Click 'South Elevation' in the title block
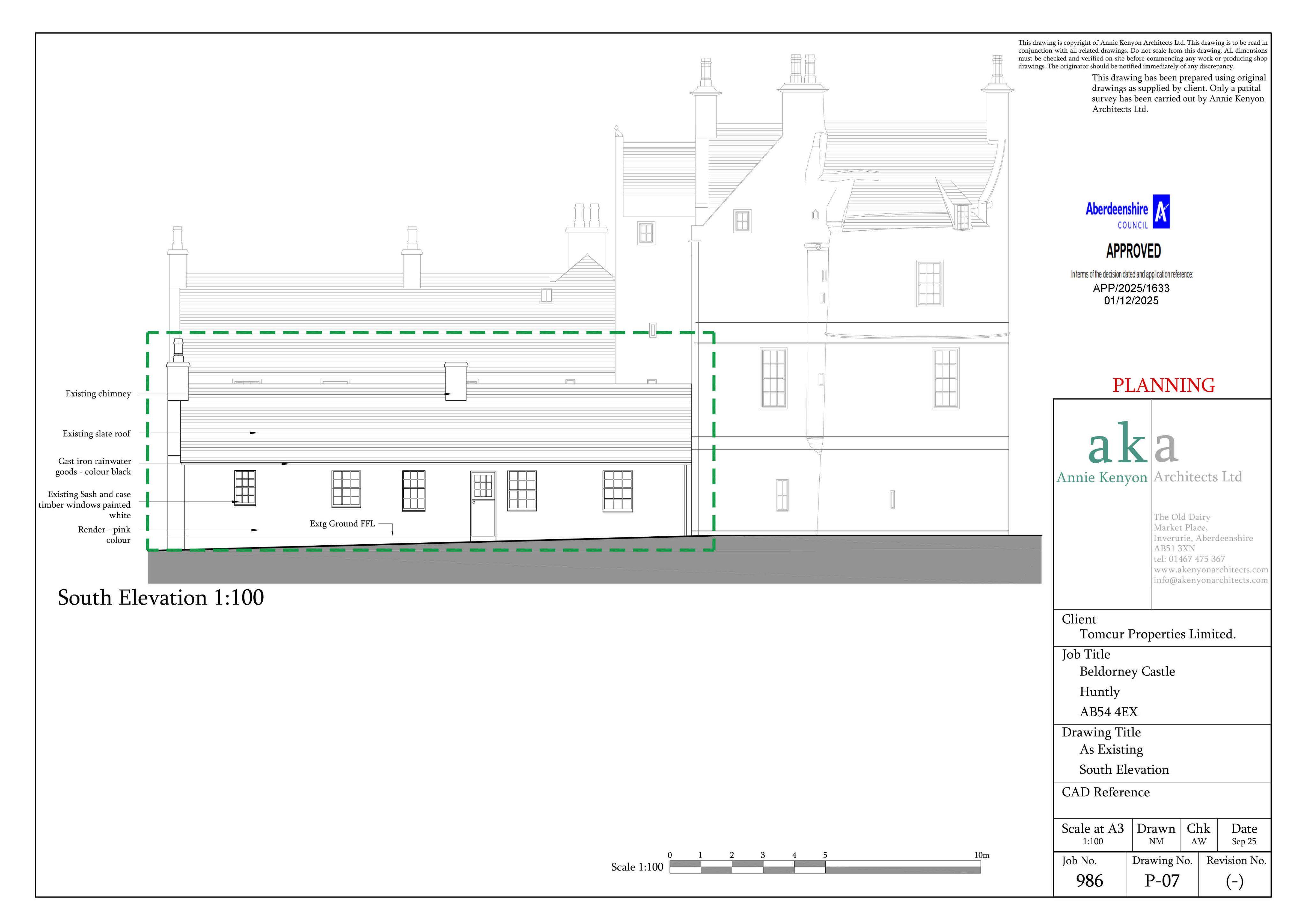This screenshot has height=924, width=1307. click(1124, 770)
